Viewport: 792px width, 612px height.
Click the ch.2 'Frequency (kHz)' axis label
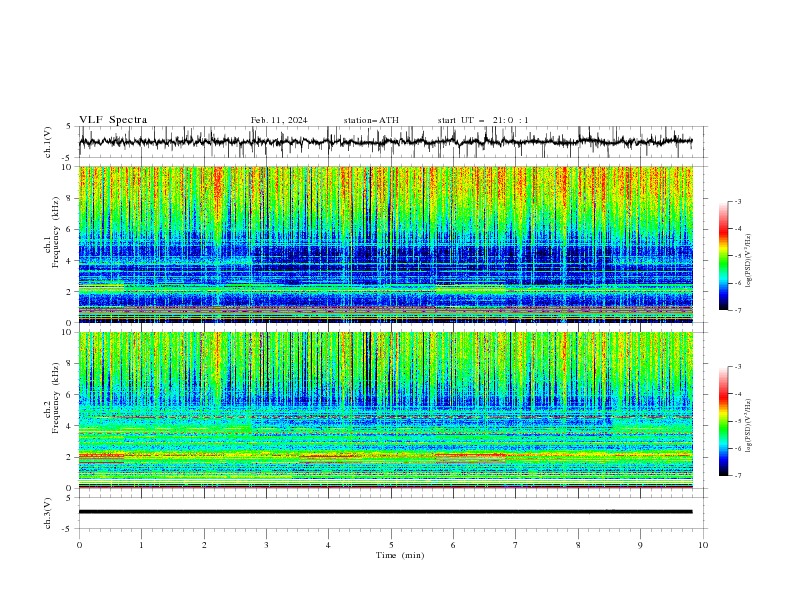pyautogui.click(x=56, y=398)
